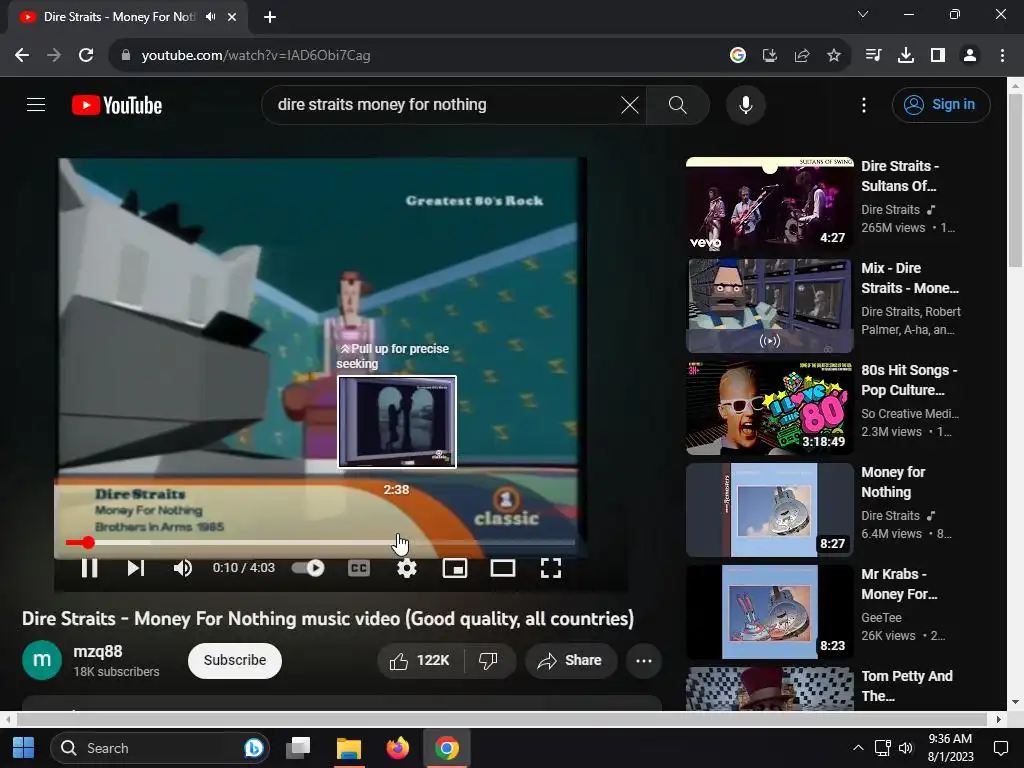Show hidden system tray icons

[858, 748]
